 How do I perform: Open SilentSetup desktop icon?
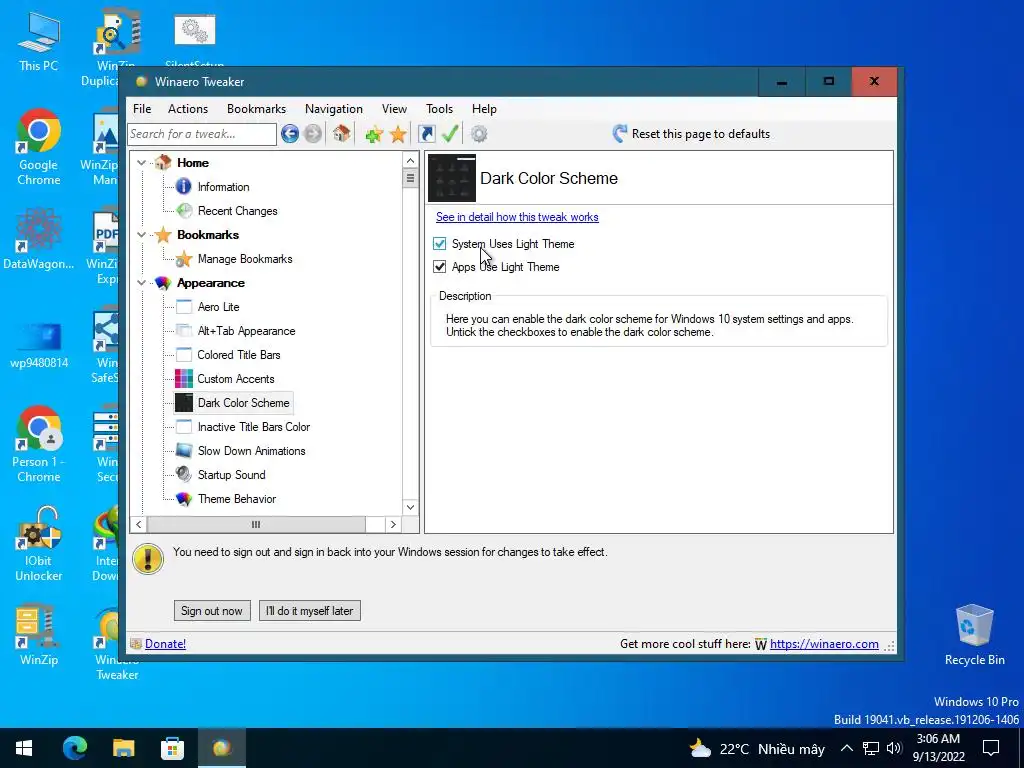pyautogui.click(x=195, y=39)
